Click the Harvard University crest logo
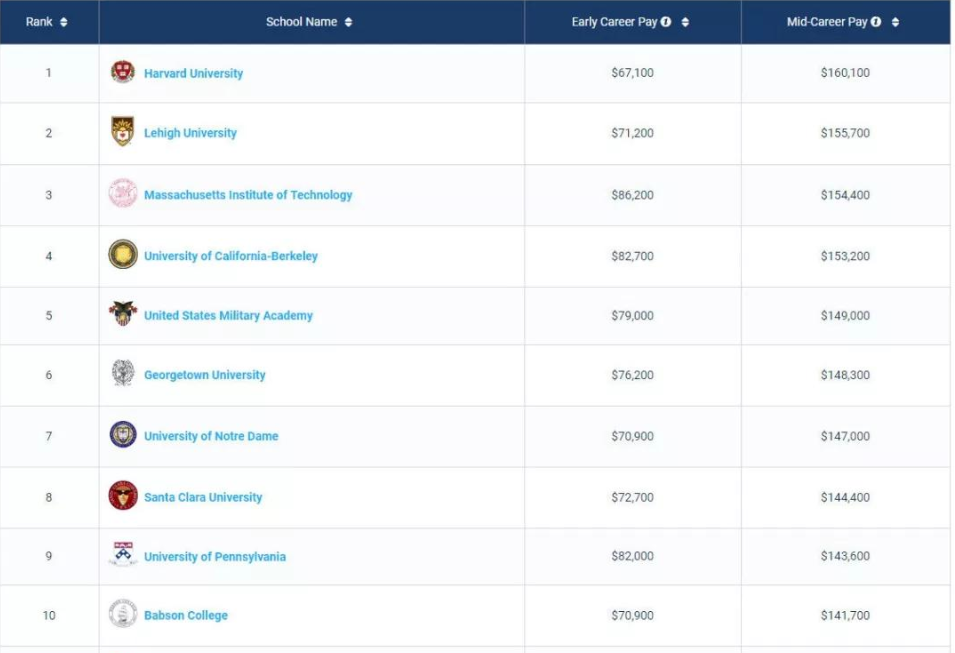 click(x=122, y=72)
